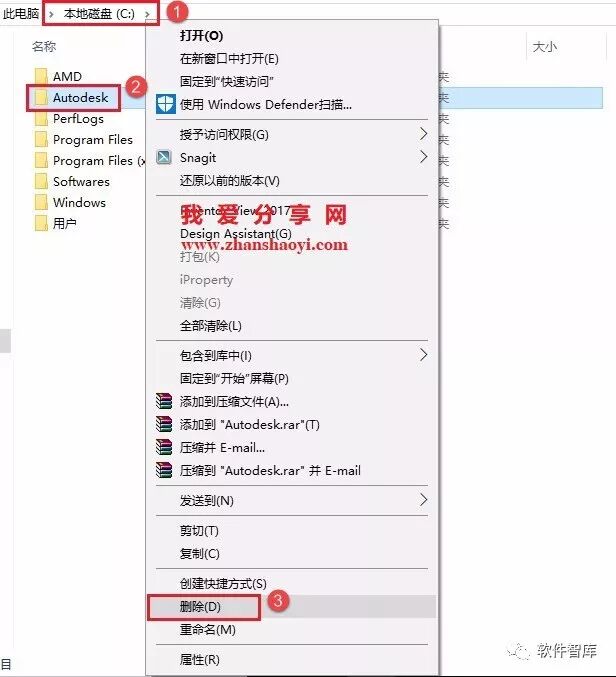
Task: Select 重命名(M) in the context menu
Action: pyautogui.click(x=208, y=630)
